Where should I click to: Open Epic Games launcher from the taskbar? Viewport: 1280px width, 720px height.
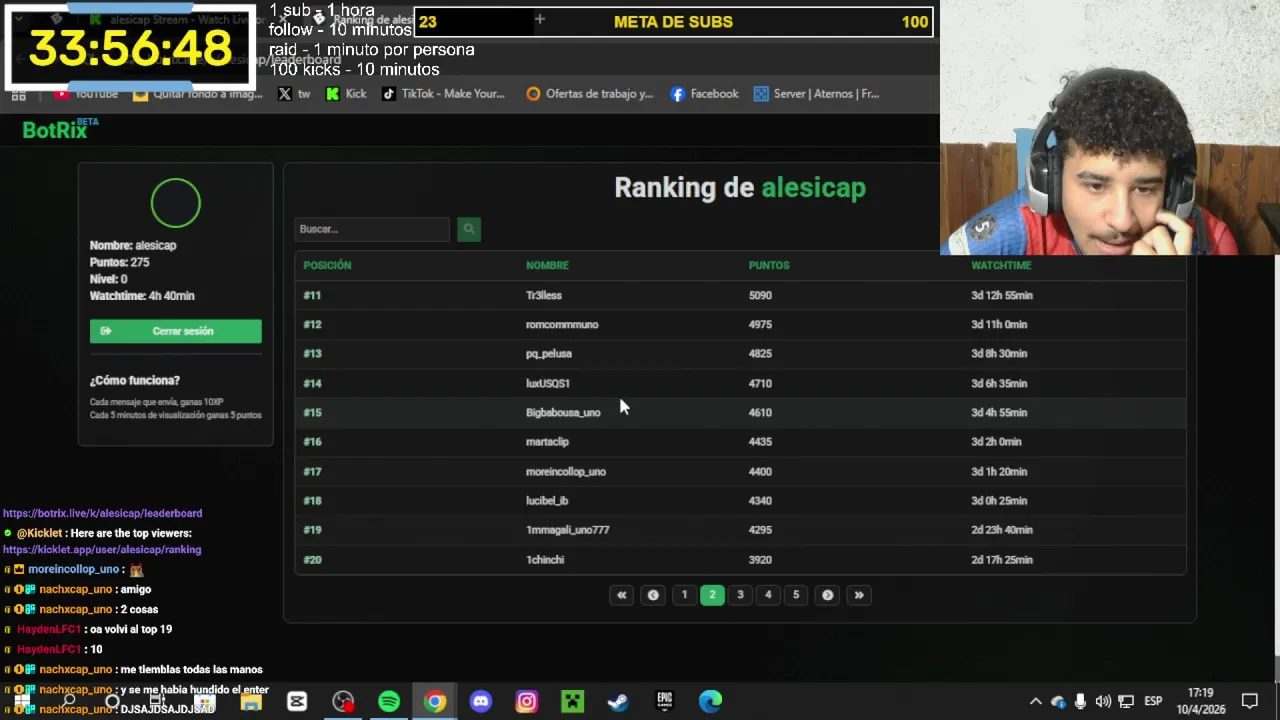click(664, 701)
